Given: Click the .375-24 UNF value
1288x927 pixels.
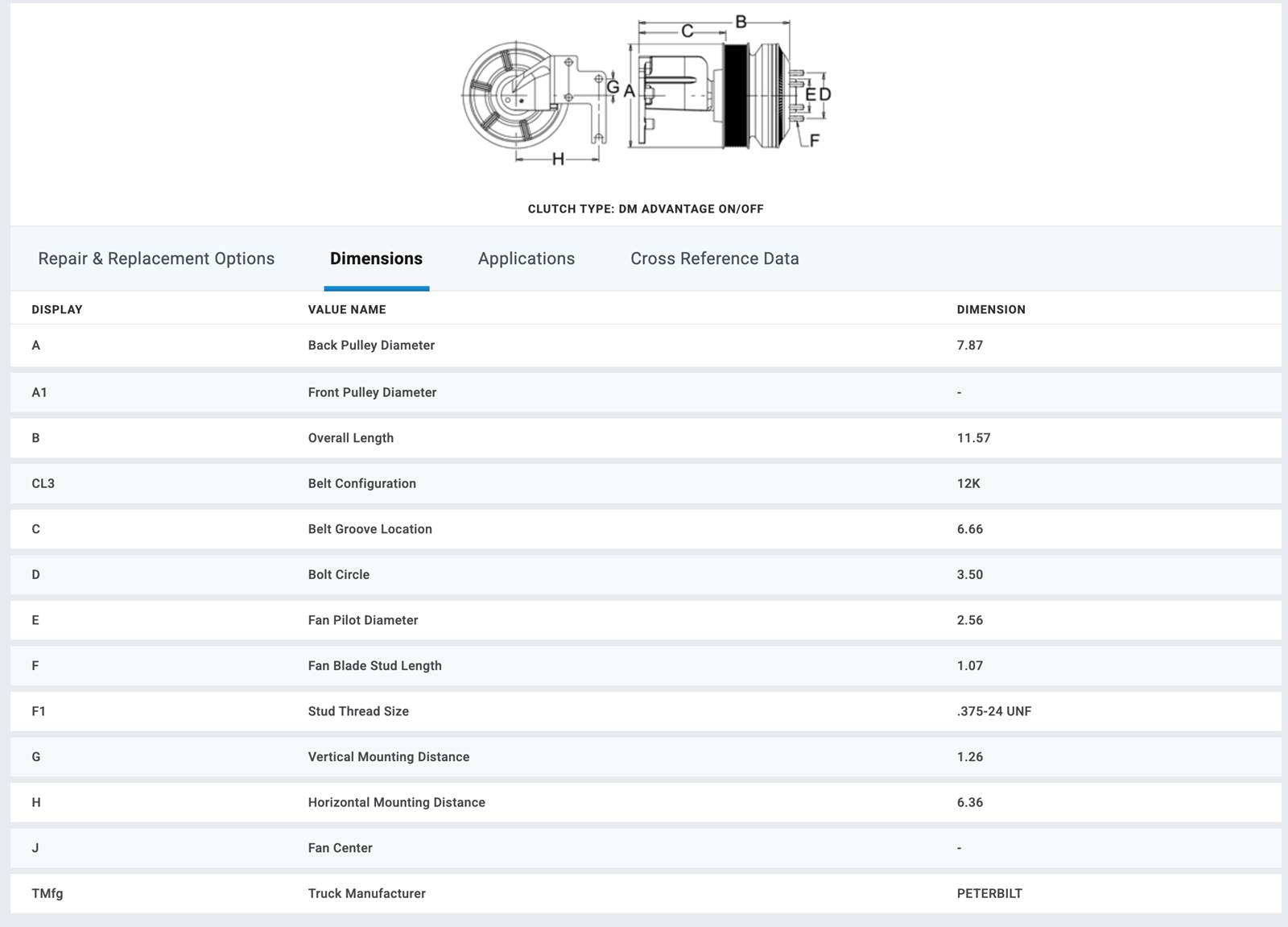Looking at the screenshot, I should coord(994,711).
